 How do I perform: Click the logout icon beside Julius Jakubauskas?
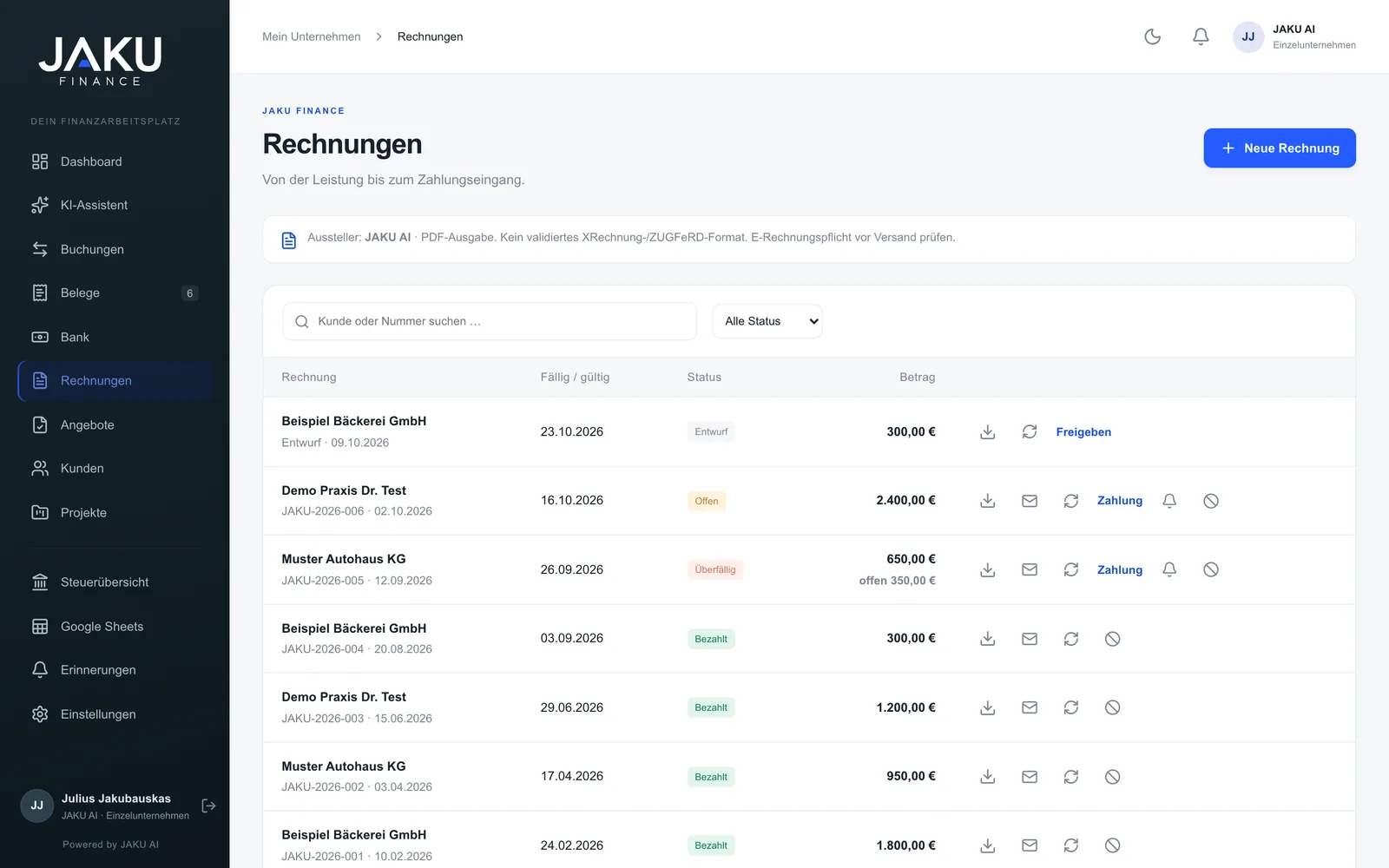tap(208, 806)
